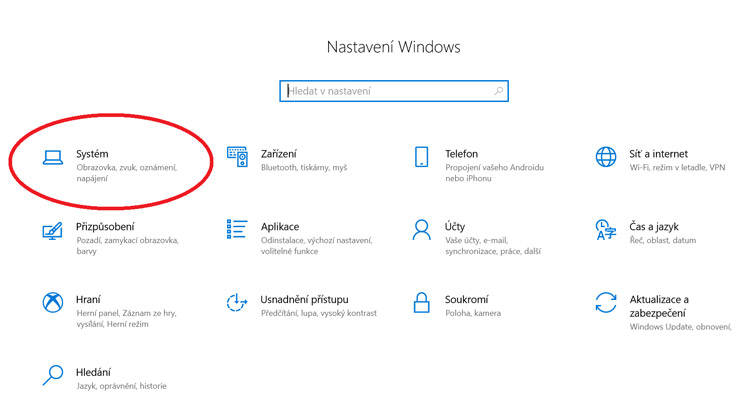
Task: Click 'Windows Update, obnovení' description
Action: coord(680,327)
